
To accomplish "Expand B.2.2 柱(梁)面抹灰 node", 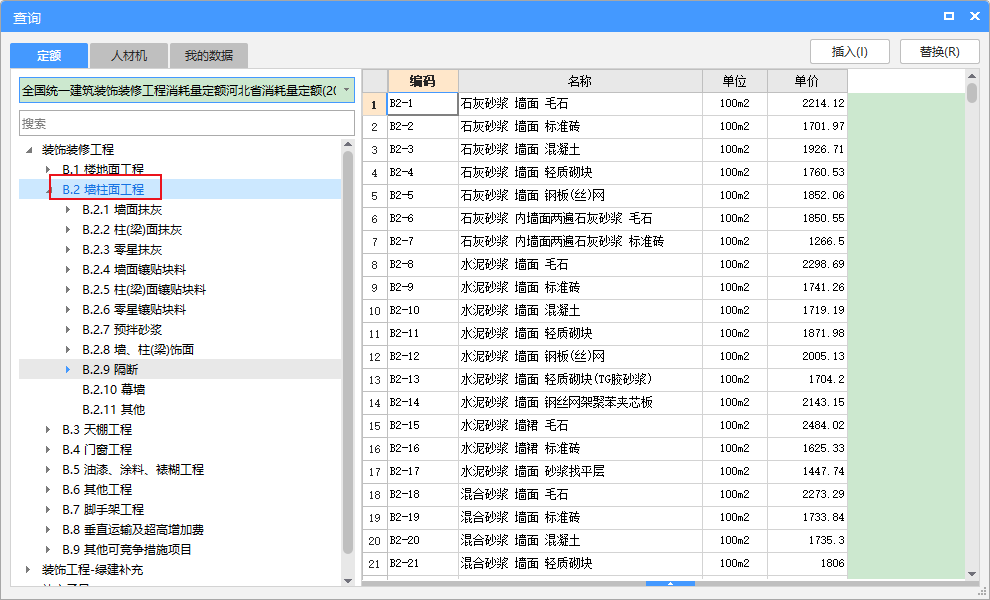I will pyautogui.click(x=68, y=230).
